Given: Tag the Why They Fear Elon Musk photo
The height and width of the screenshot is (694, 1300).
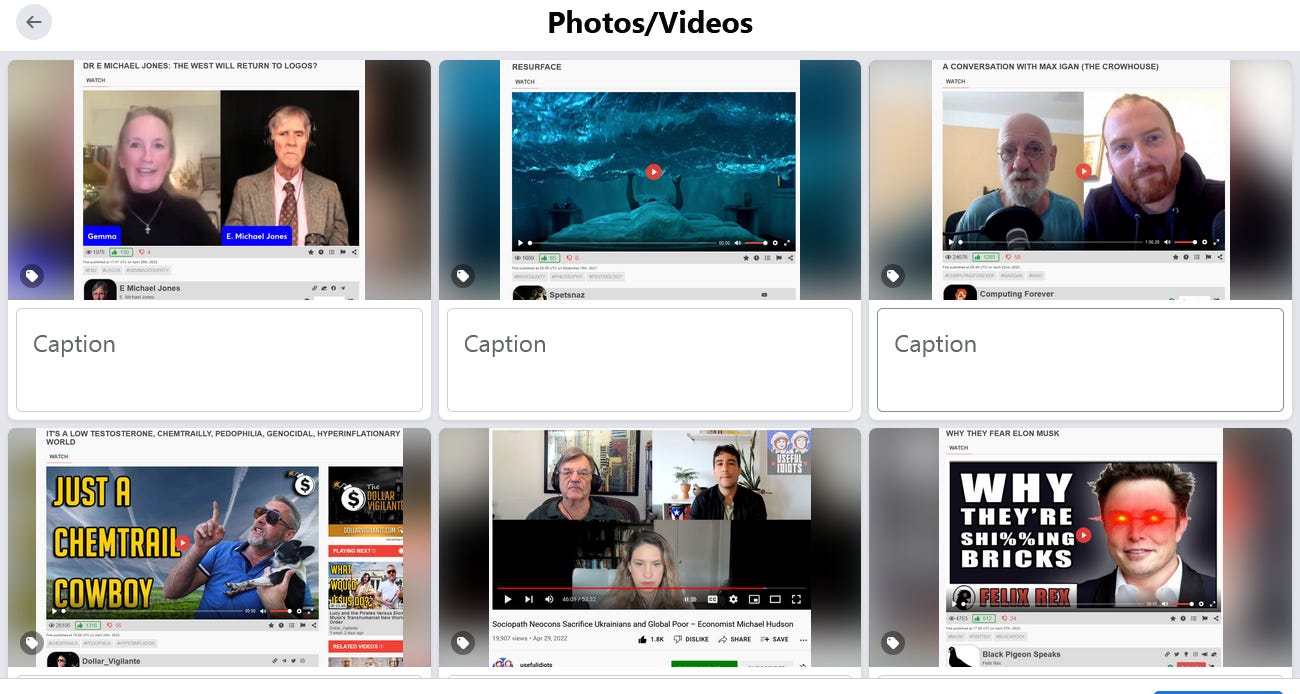Looking at the screenshot, I should 893,643.
